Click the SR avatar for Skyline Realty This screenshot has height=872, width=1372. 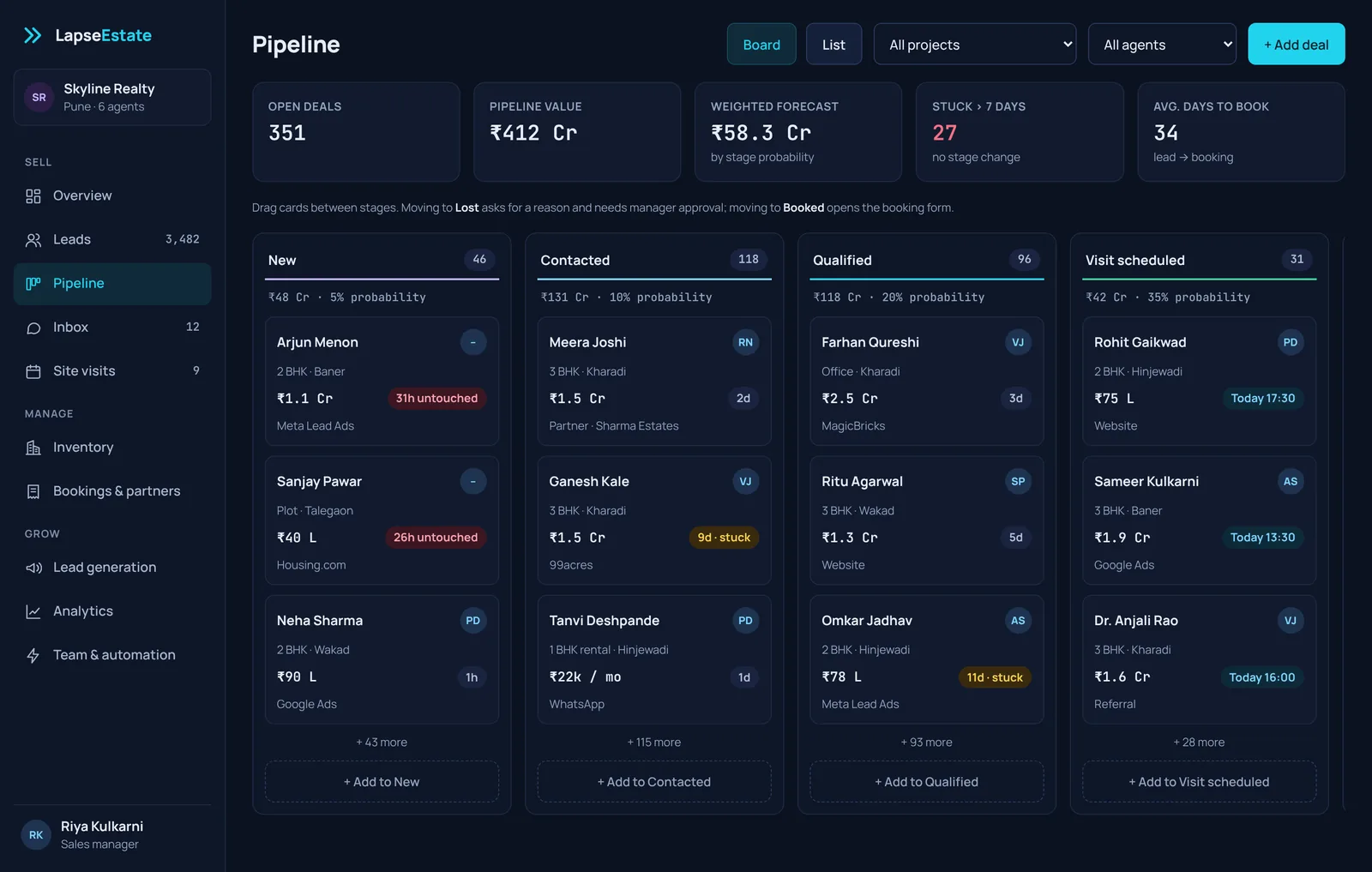click(39, 98)
